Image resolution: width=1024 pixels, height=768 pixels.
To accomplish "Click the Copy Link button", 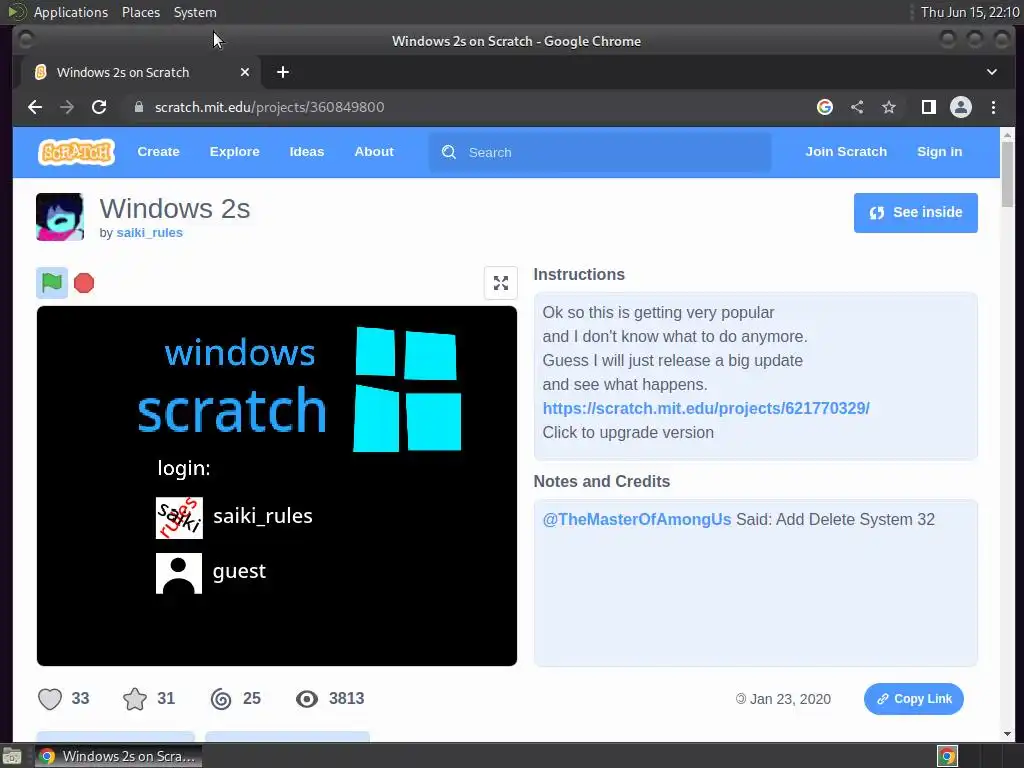I will coord(914,699).
